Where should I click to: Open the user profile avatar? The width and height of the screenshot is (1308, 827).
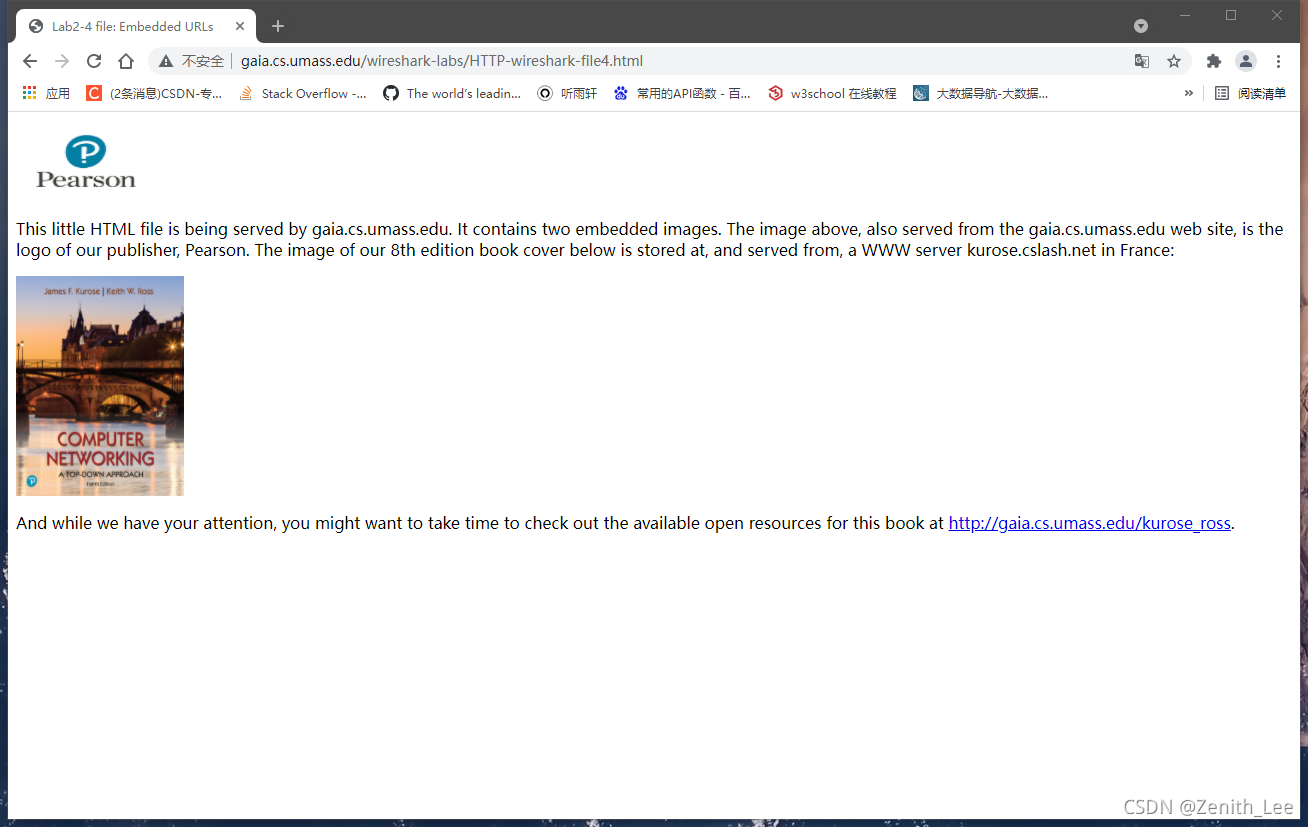point(1246,61)
